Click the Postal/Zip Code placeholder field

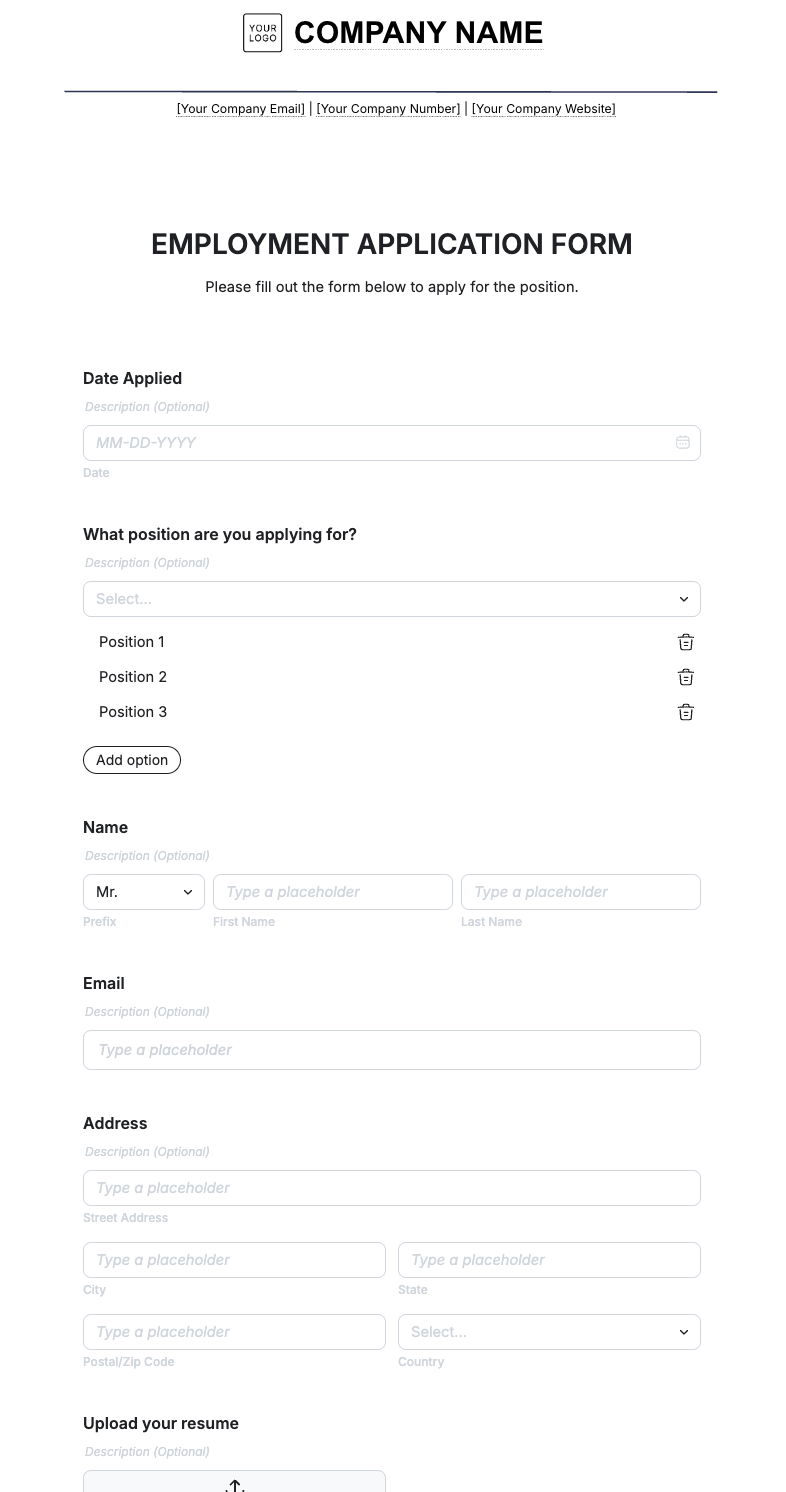click(234, 1331)
